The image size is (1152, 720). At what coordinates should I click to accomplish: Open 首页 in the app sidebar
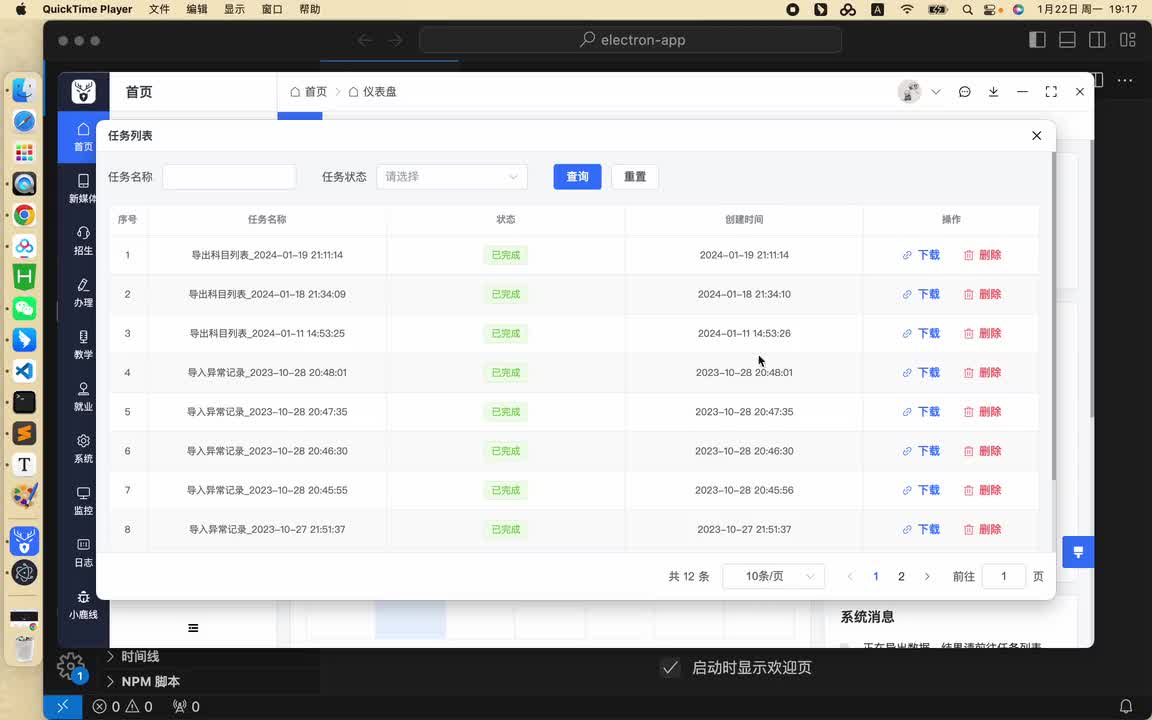(83, 137)
